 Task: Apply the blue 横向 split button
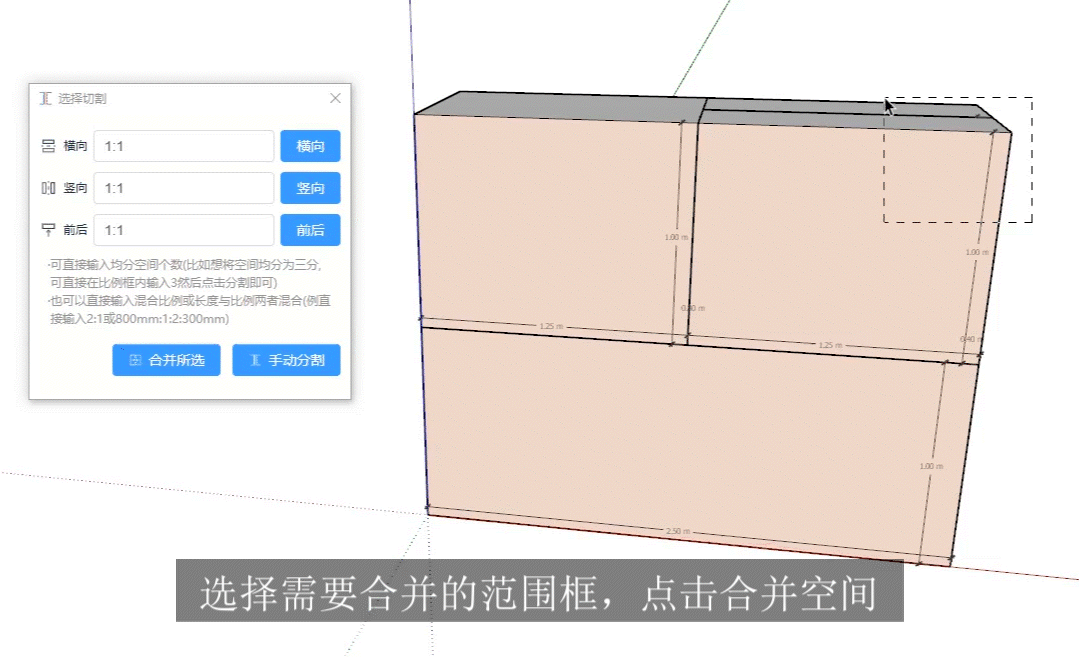(310, 146)
